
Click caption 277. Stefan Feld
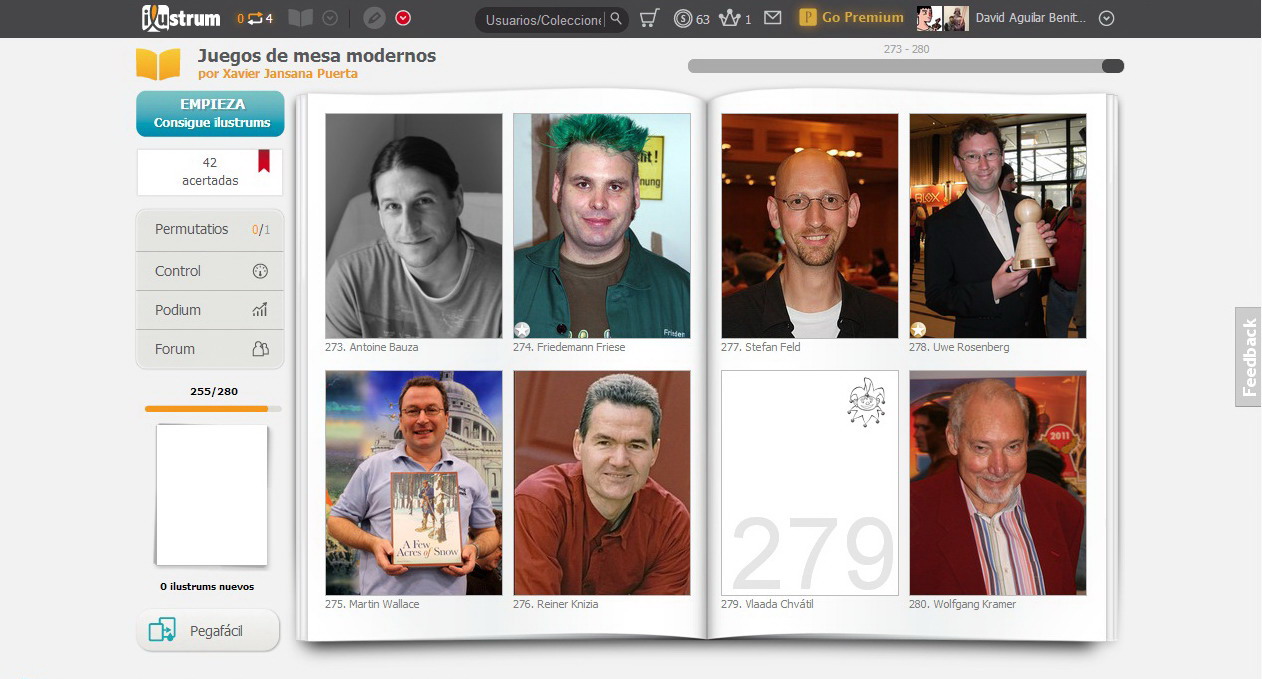click(x=761, y=347)
